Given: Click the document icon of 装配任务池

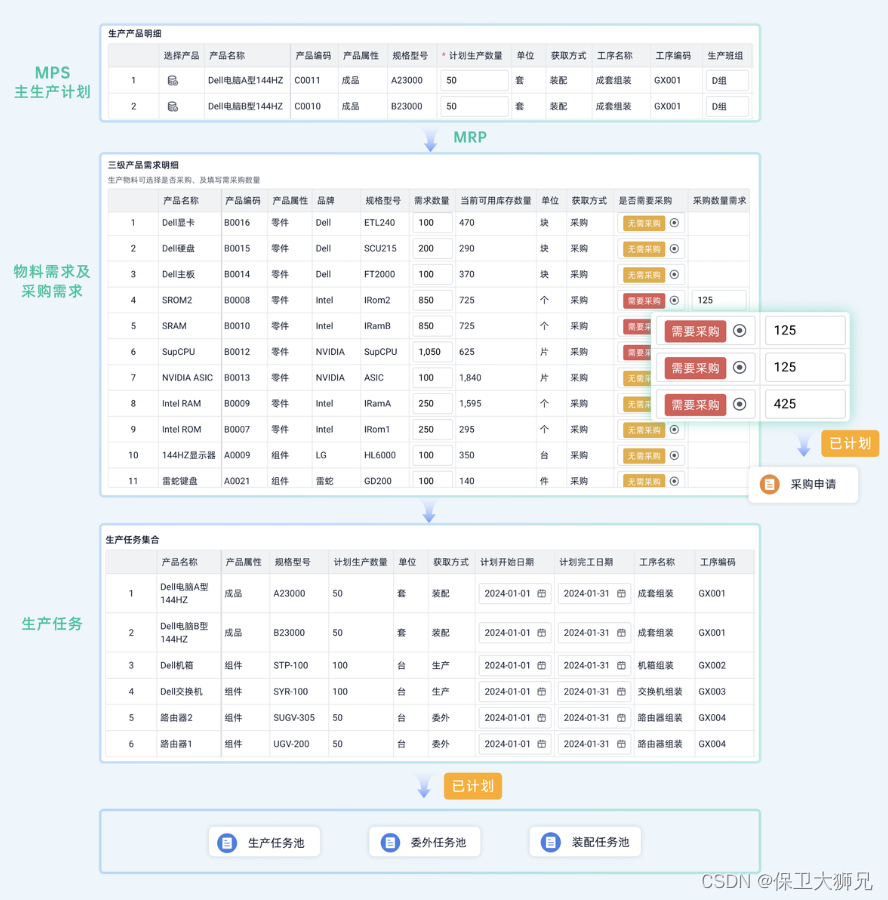Looking at the screenshot, I should click(x=550, y=842).
